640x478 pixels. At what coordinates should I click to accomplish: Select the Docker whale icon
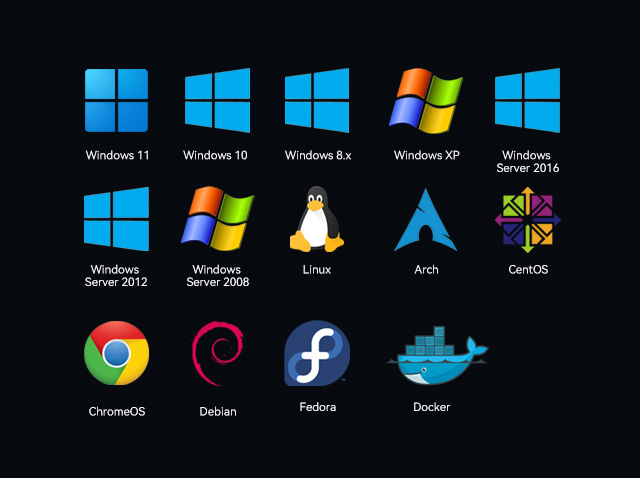pyautogui.click(x=437, y=355)
